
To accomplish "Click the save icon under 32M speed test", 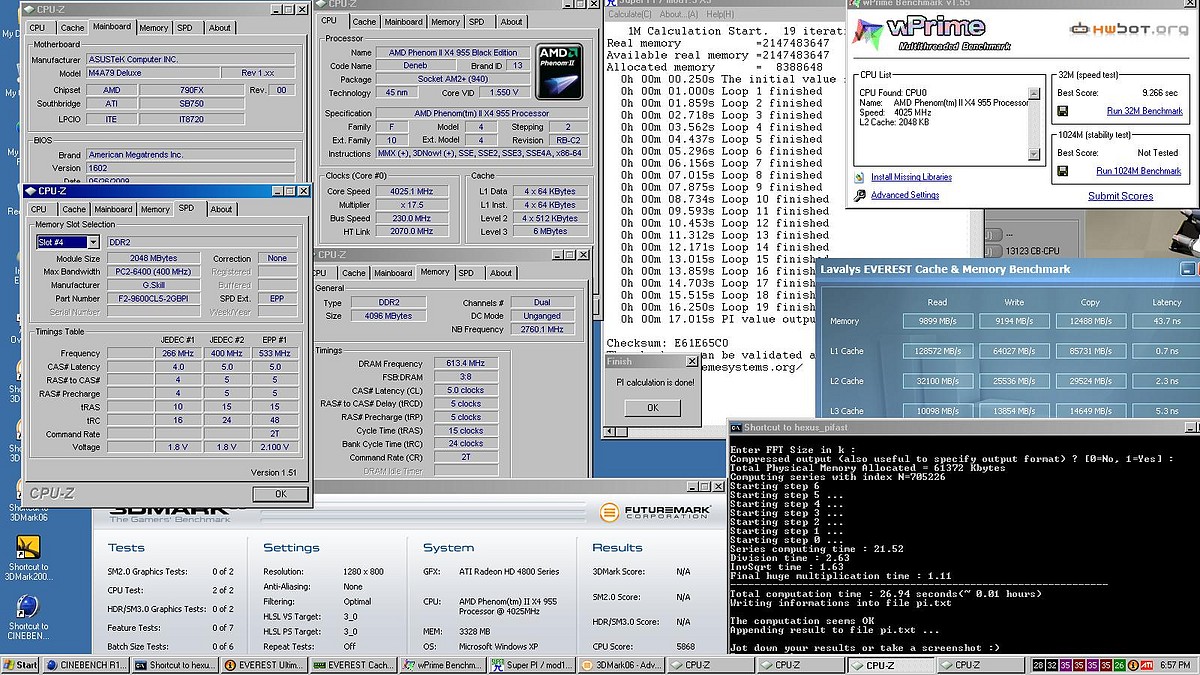I will (x=1064, y=112).
